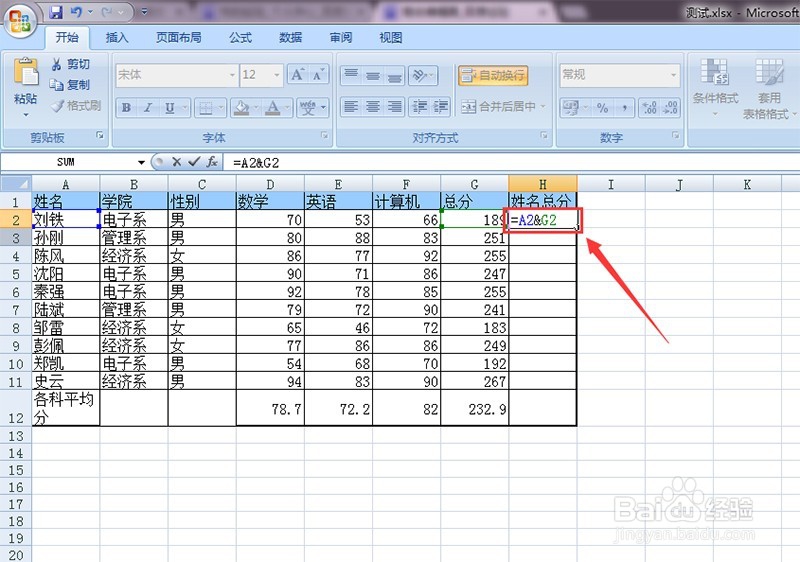This screenshot has width=800, height=562.
Task: Open 条件格式 conditional formatting
Action: 715,87
